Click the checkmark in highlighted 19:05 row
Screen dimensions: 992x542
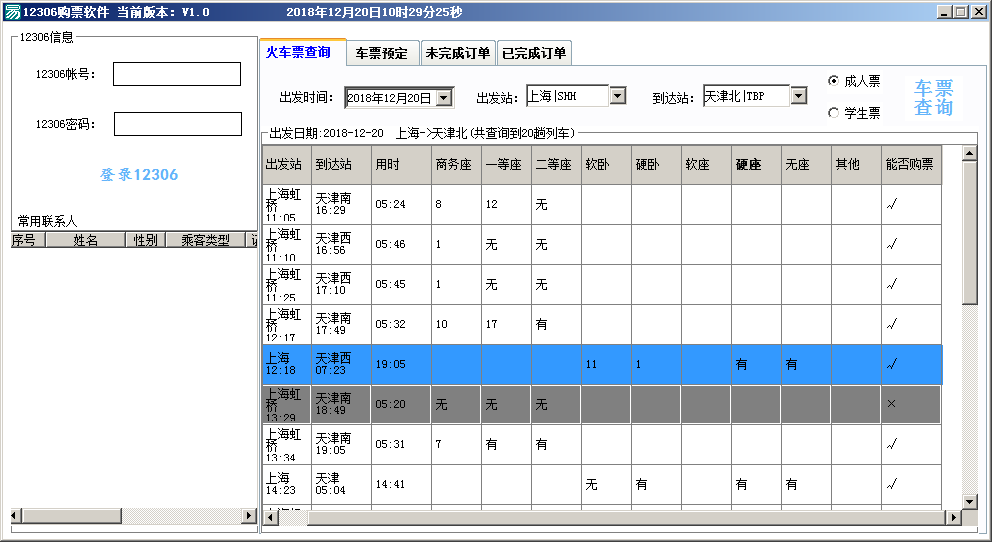(x=892, y=364)
